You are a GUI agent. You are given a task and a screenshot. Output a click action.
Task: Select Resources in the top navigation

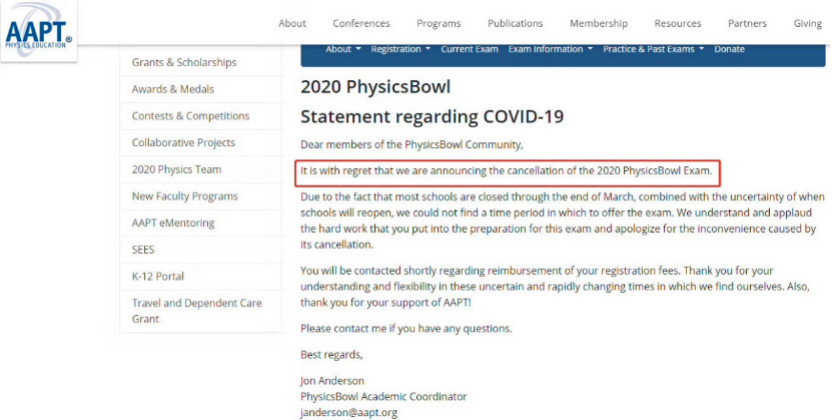678,23
